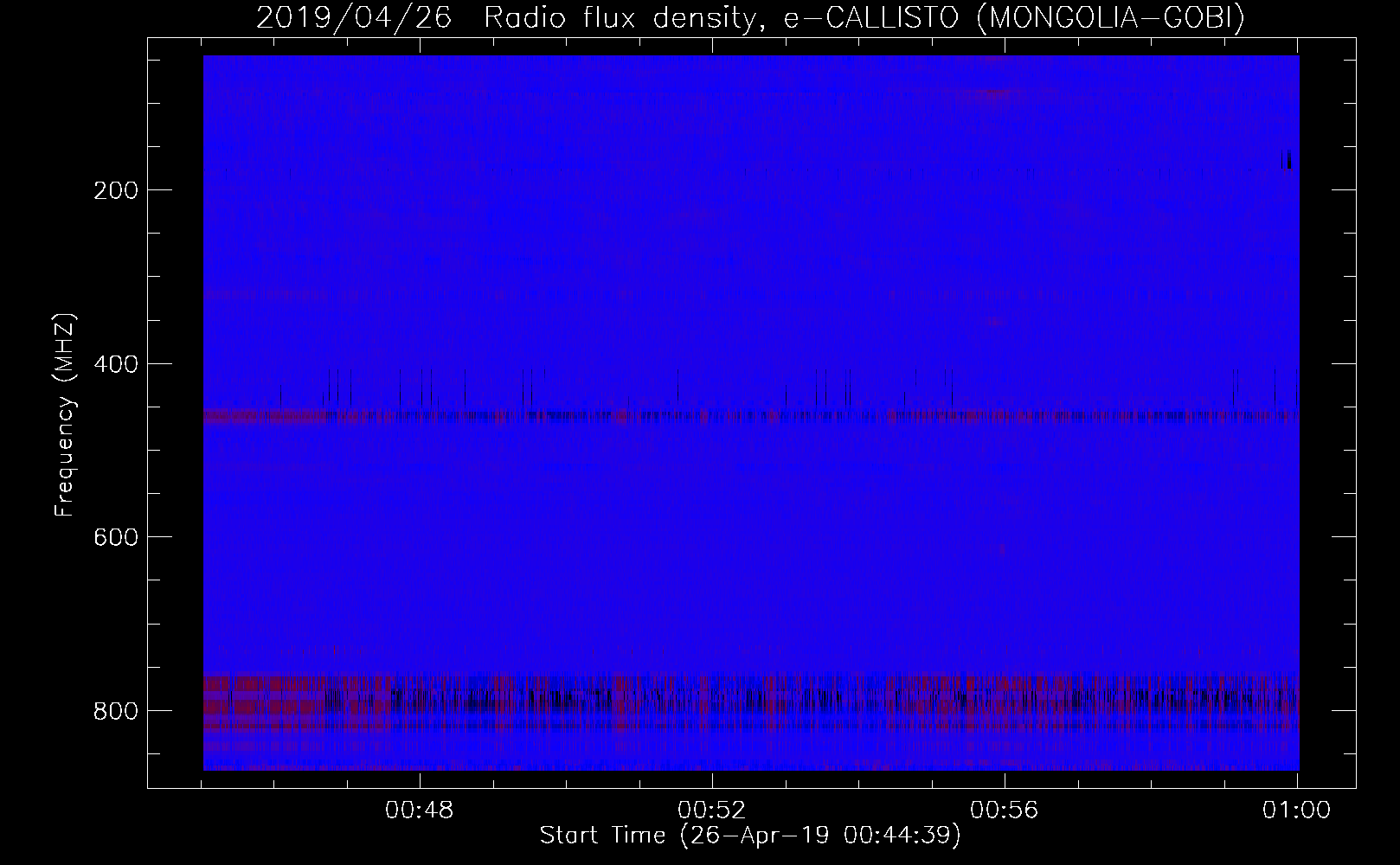Select the '(MONGOLIA-GOBI)' station name in title
The width and height of the screenshot is (1400, 865).
(x=1109, y=17)
